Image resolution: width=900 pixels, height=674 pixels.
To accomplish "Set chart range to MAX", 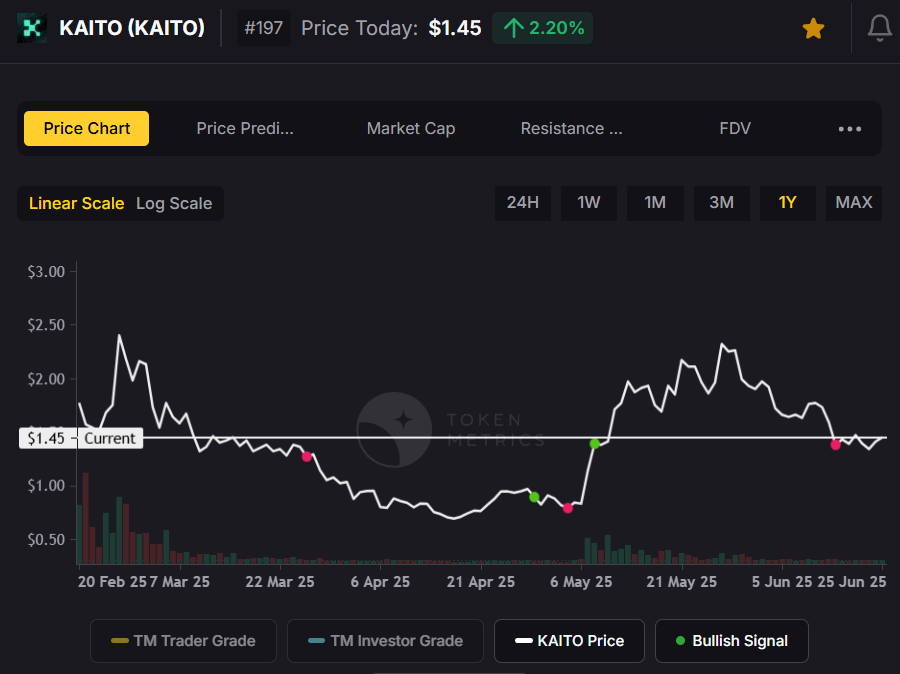I will pos(854,203).
